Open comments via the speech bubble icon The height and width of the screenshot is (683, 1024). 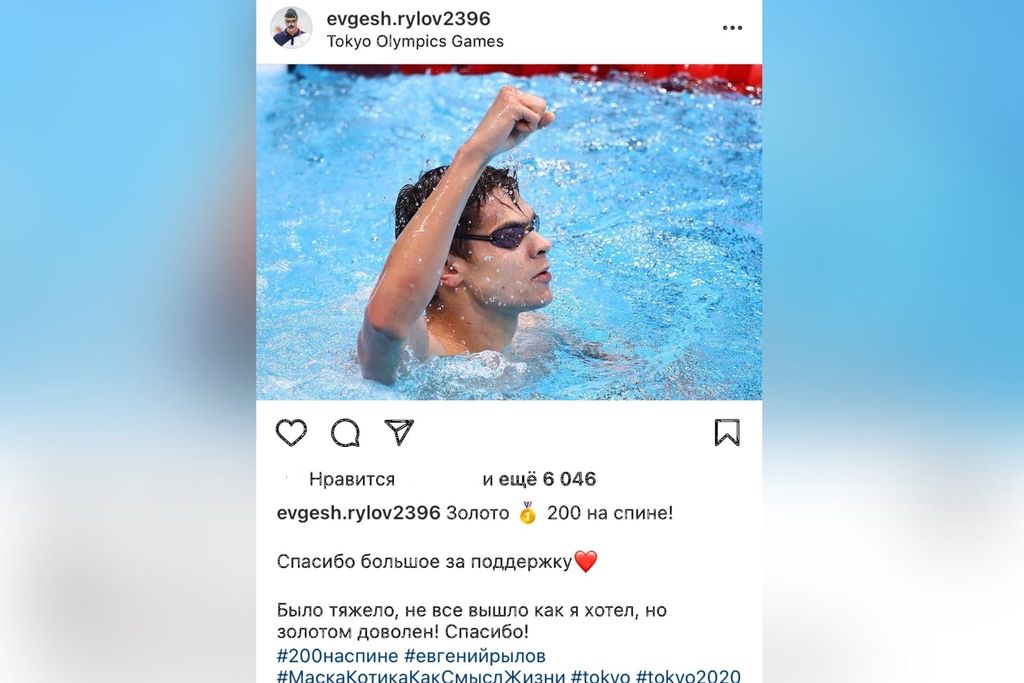345,432
